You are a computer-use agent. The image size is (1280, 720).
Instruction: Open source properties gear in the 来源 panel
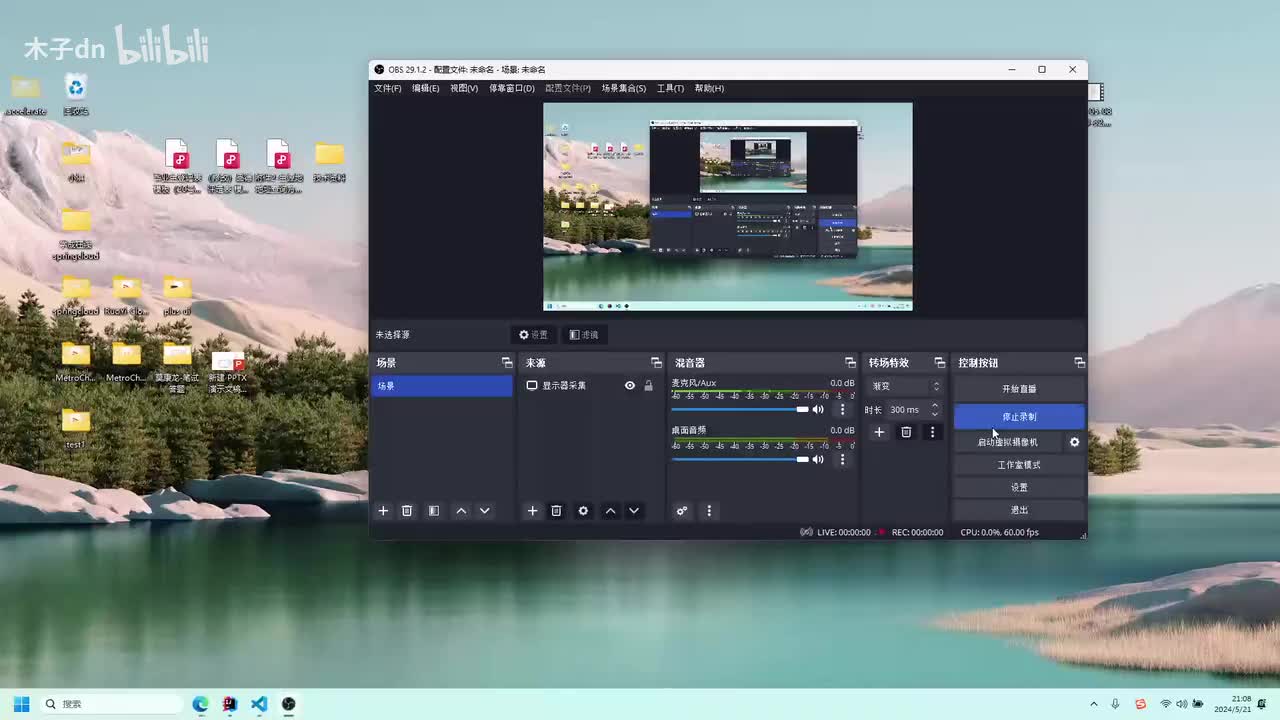pyautogui.click(x=584, y=511)
